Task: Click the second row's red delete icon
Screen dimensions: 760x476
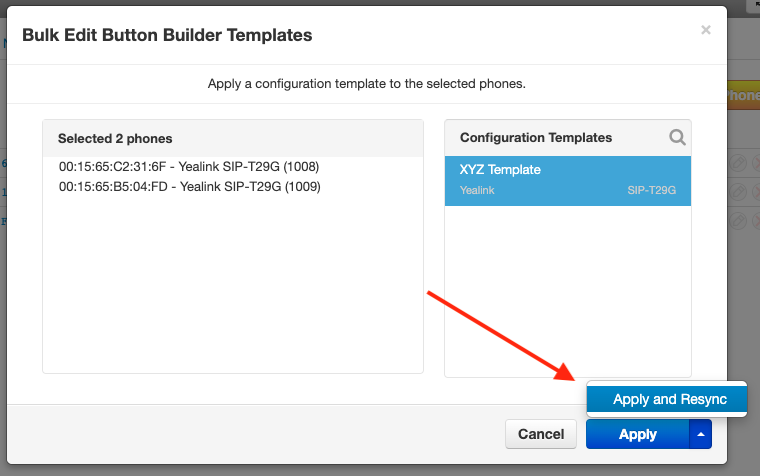Action: (756, 192)
